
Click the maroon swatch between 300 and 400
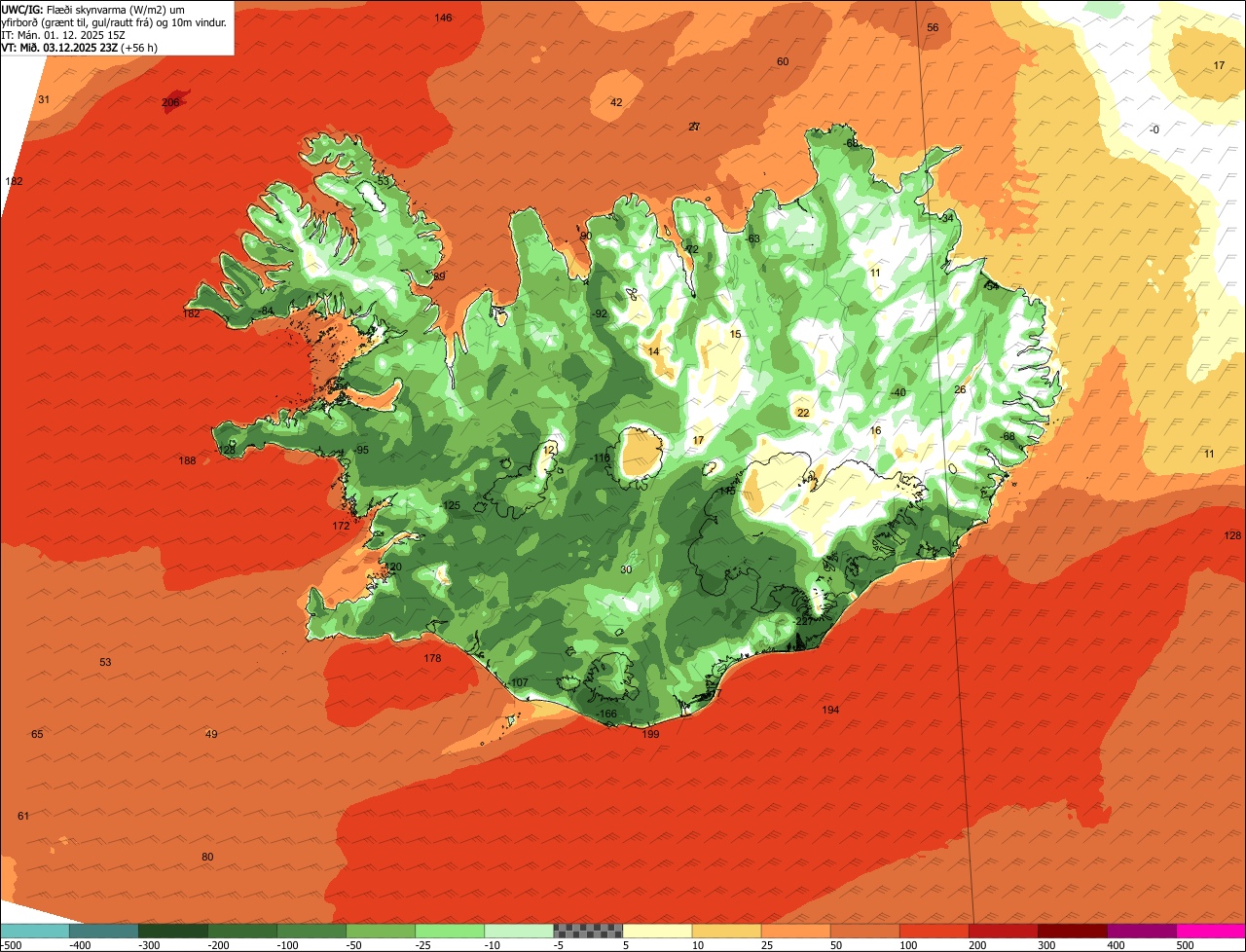pyautogui.click(x=1073, y=931)
